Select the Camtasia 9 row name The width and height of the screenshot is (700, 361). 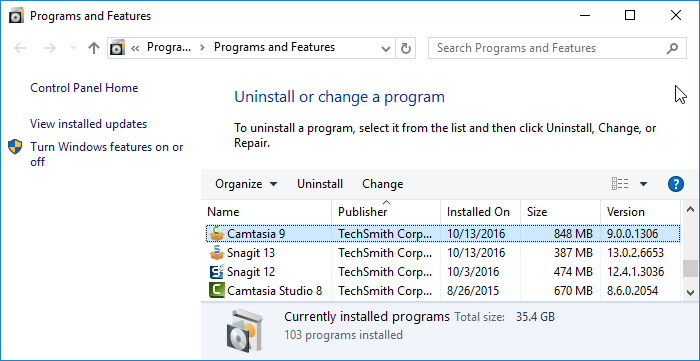pos(256,234)
